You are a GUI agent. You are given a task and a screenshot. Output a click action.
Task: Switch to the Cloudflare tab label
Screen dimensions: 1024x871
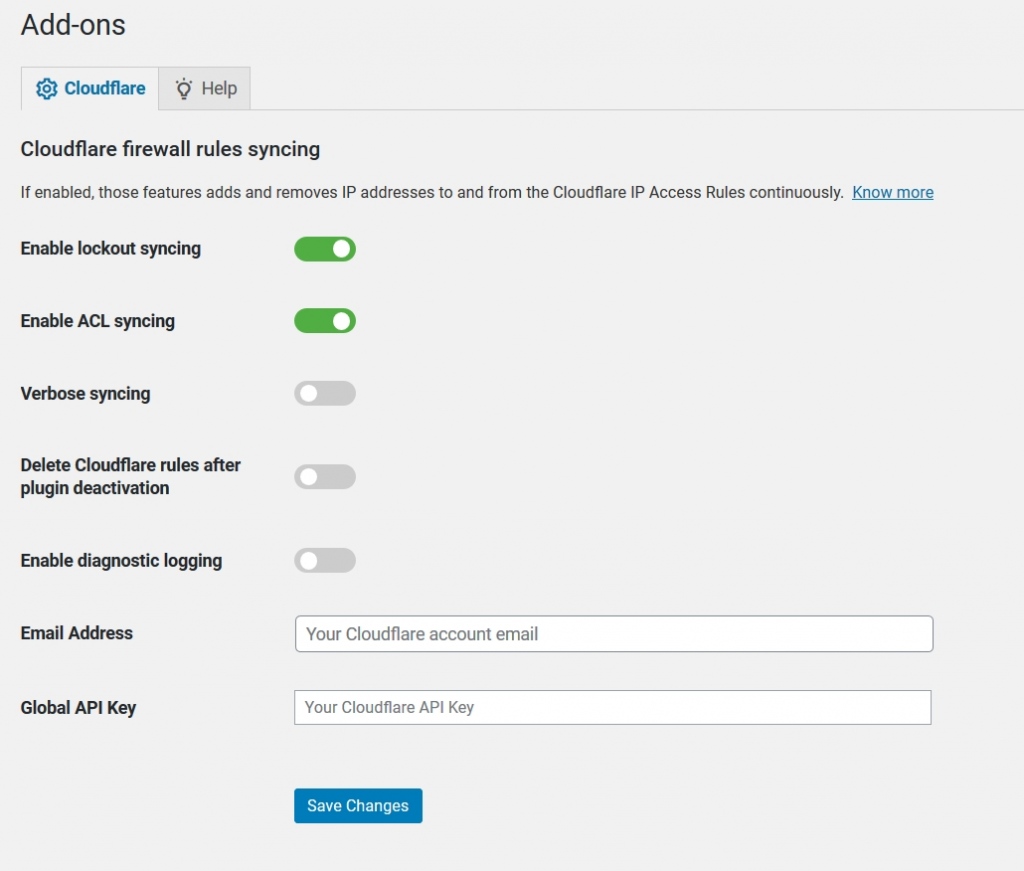(104, 89)
